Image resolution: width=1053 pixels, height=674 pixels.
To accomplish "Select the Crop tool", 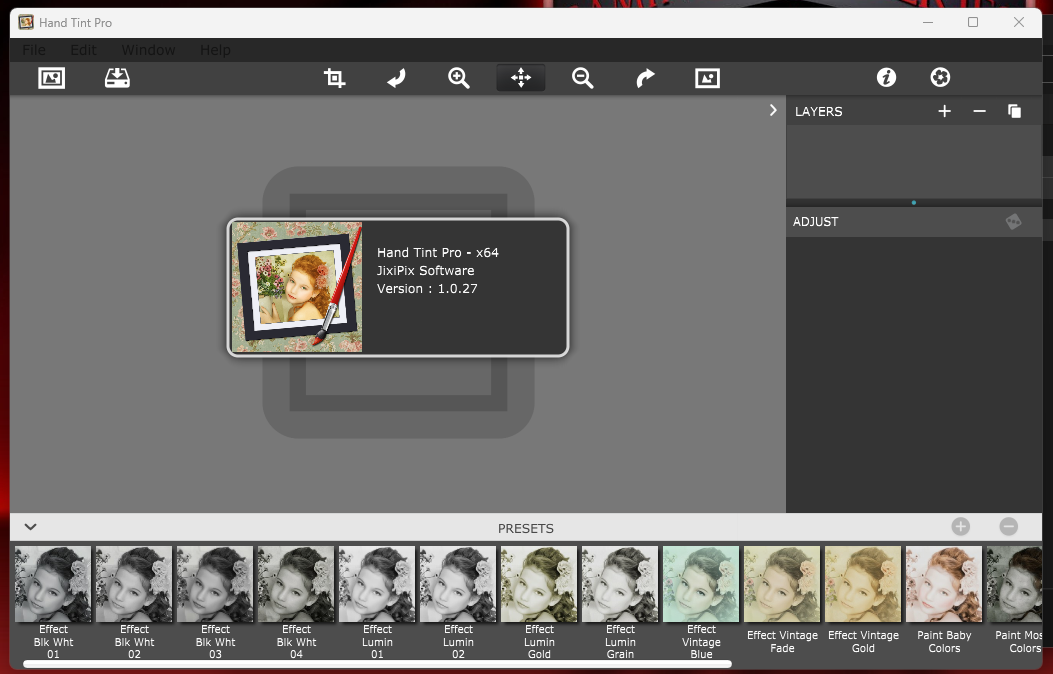I will 334,78.
